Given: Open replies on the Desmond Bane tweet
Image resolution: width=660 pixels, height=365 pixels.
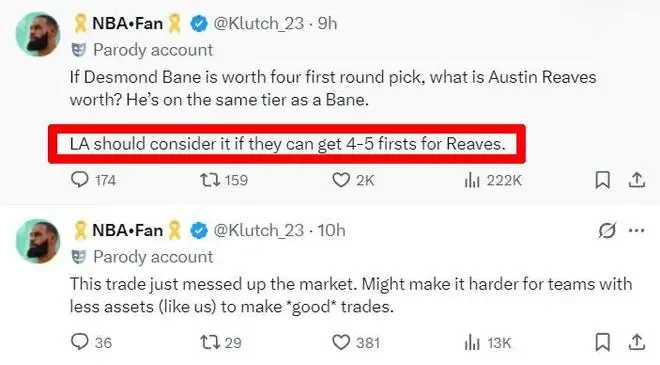Looking at the screenshot, I should (x=93, y=180).
